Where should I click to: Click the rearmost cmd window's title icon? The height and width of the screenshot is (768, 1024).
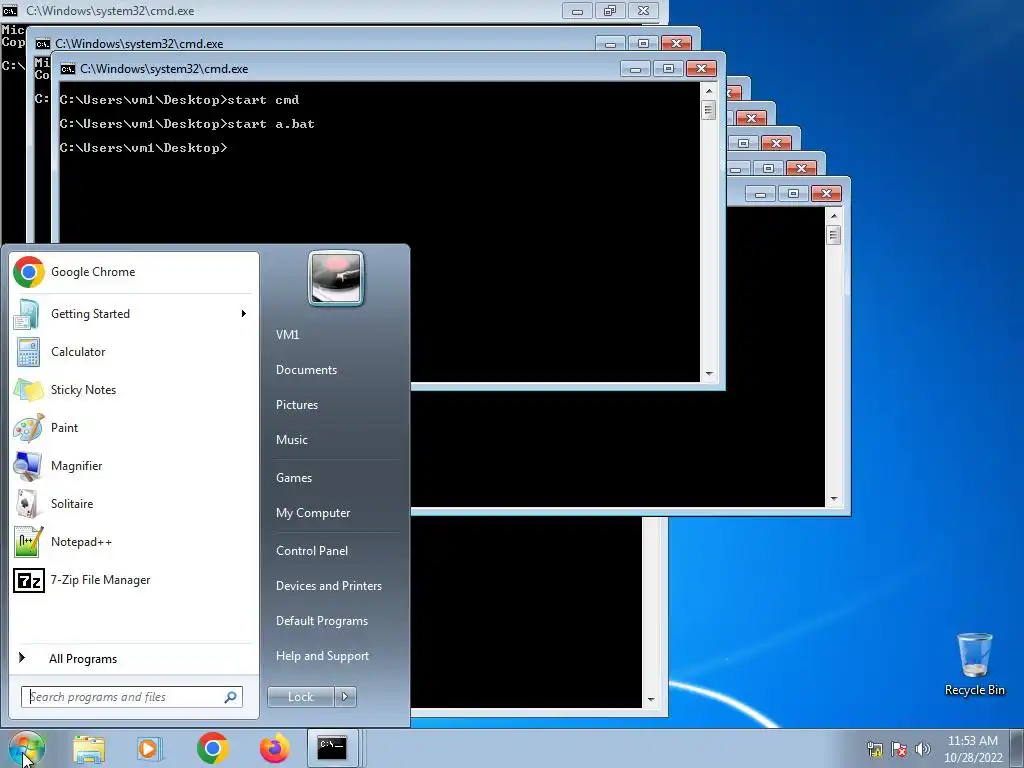click(10, 10)
